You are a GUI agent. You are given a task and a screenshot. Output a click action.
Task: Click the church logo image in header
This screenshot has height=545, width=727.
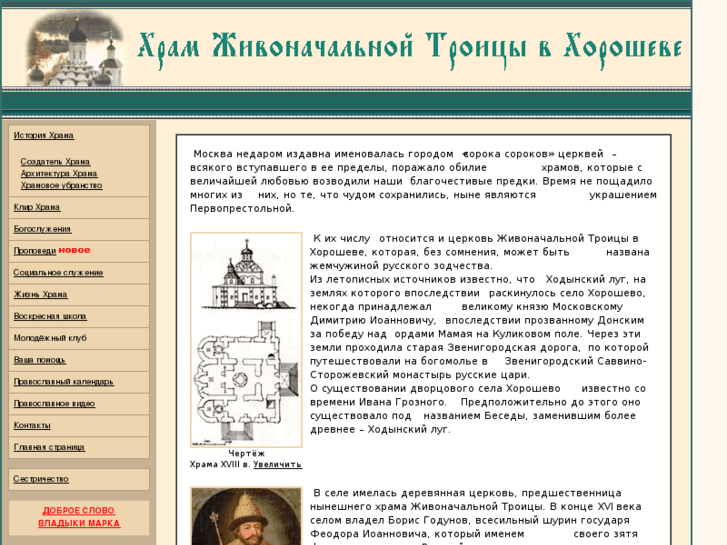point(74,50)
